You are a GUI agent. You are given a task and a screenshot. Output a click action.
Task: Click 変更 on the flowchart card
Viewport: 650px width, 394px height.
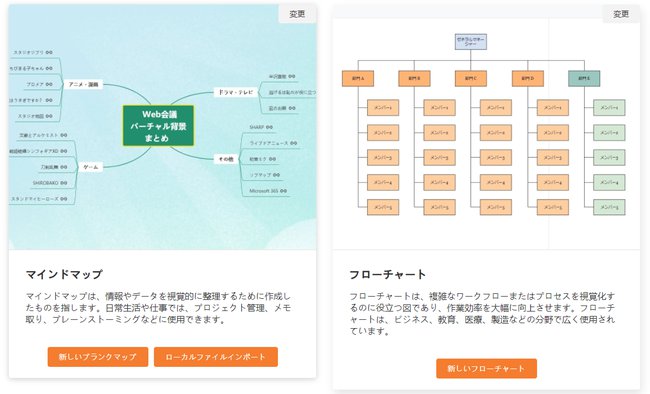click(621, 14)
